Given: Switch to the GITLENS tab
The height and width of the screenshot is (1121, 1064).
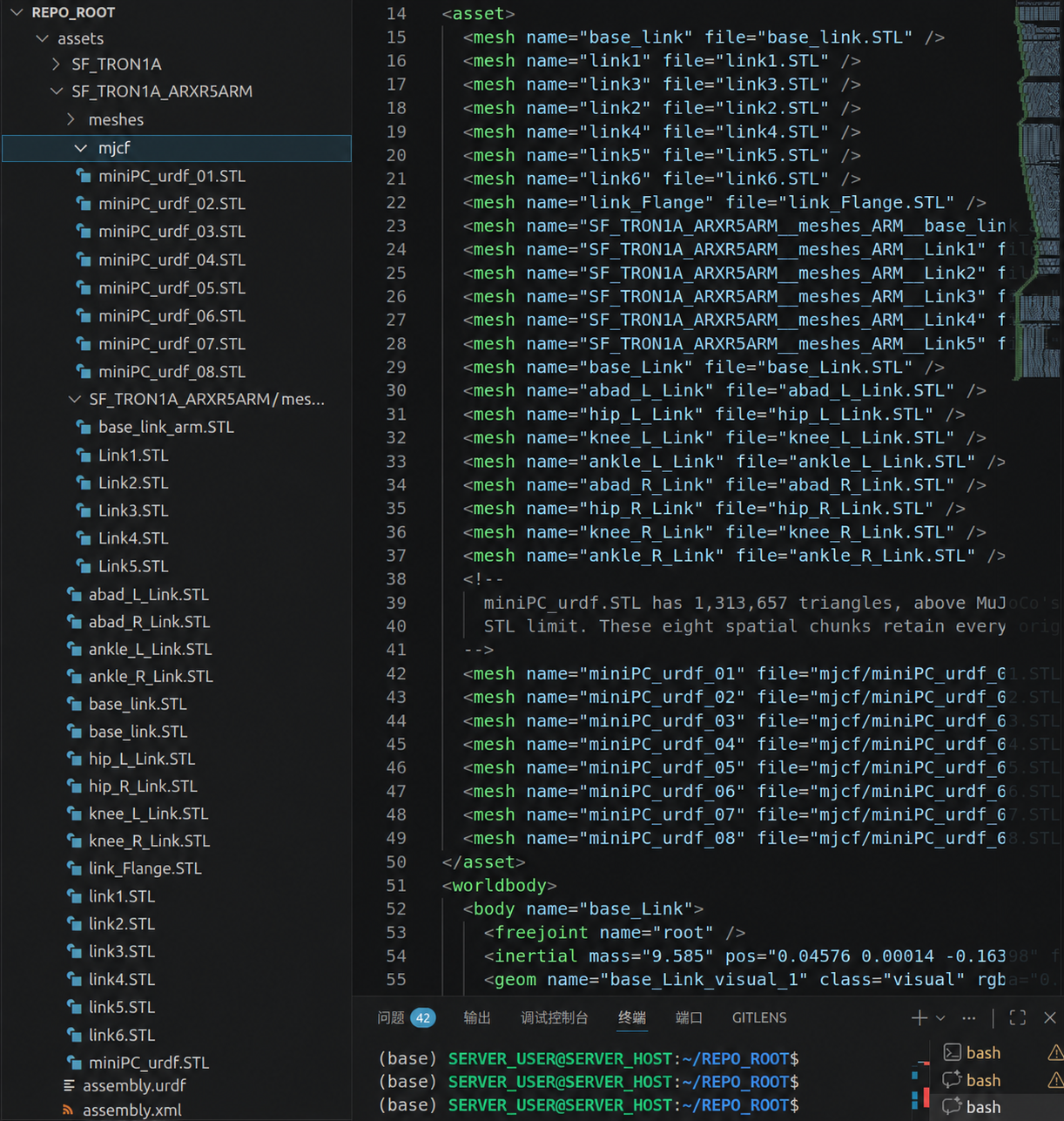Looking at the screenshot, I should pos(759,1017).
